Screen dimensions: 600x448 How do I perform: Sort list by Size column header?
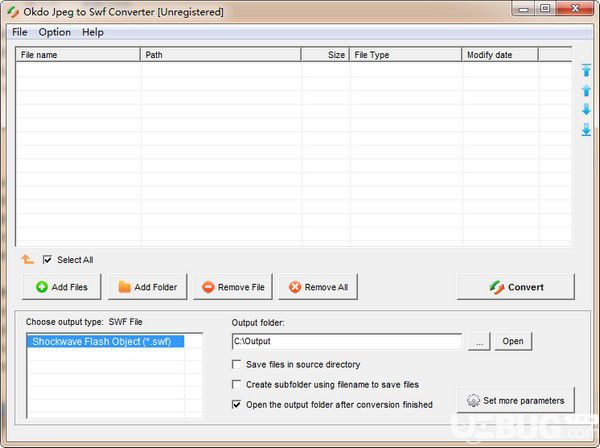click(x=325, y=55)
